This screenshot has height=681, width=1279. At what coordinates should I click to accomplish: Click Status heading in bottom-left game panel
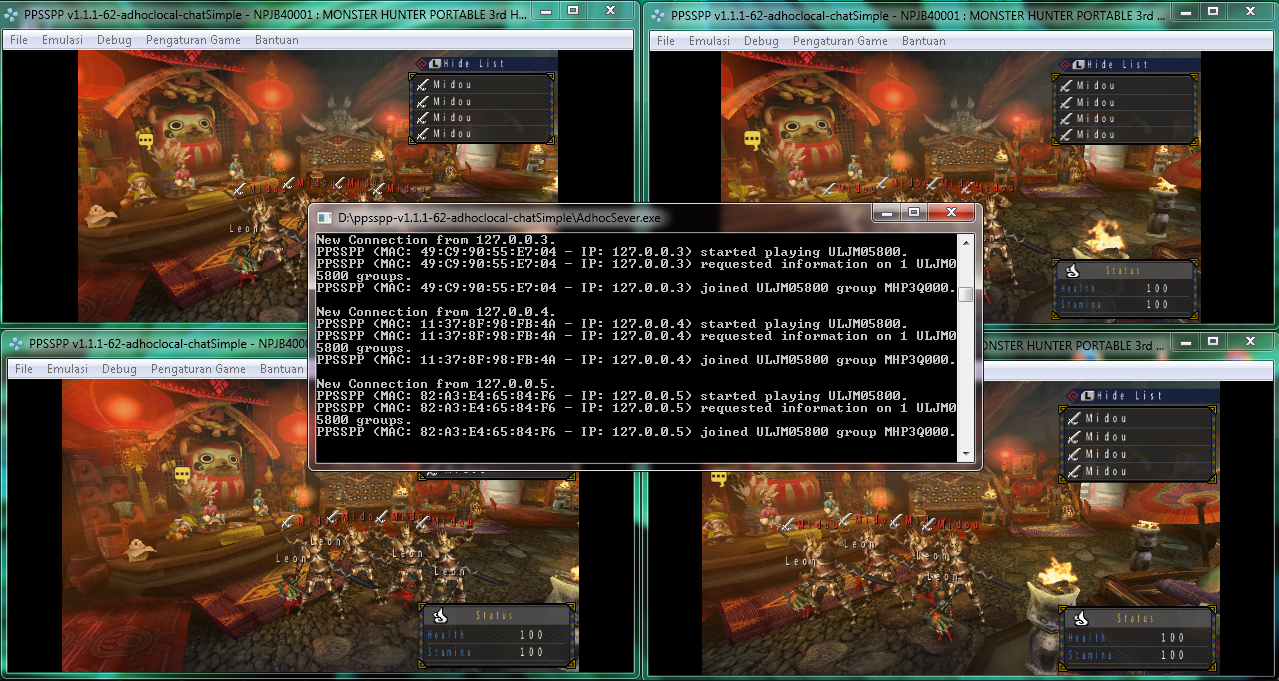(495, 616)
